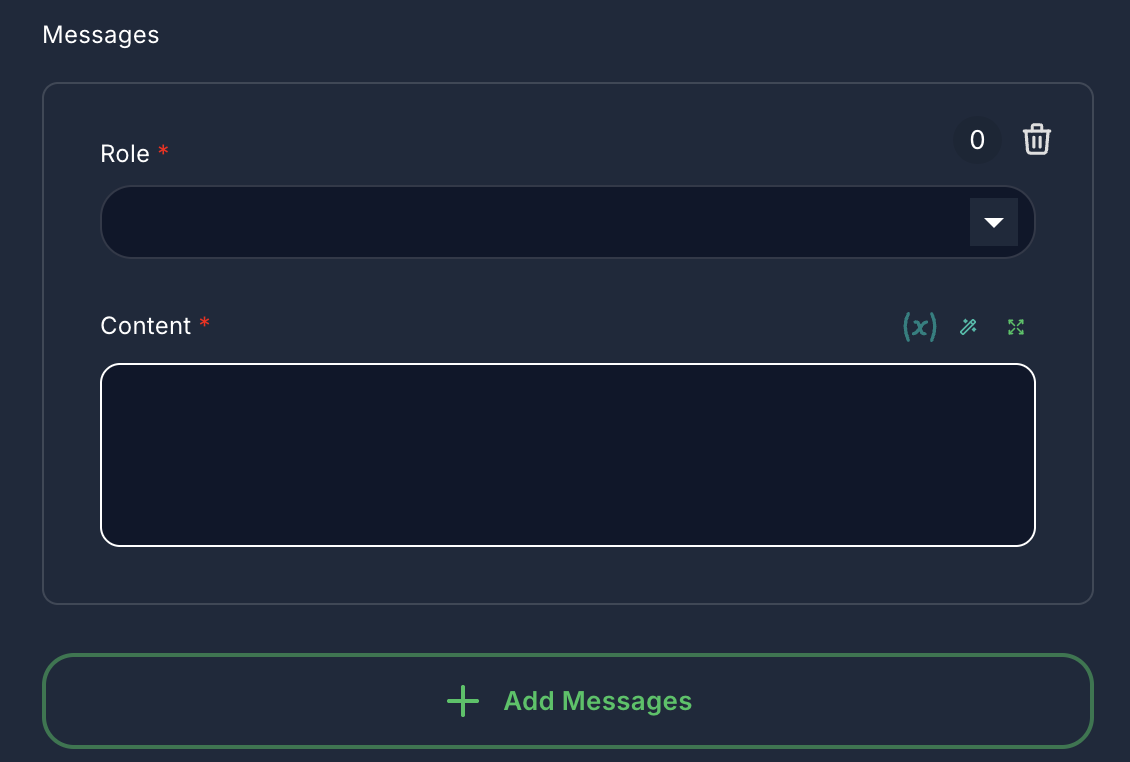This screenshot has height=762, width=1130.
Task: Click the 0 index badge
Action: [976, 139]
